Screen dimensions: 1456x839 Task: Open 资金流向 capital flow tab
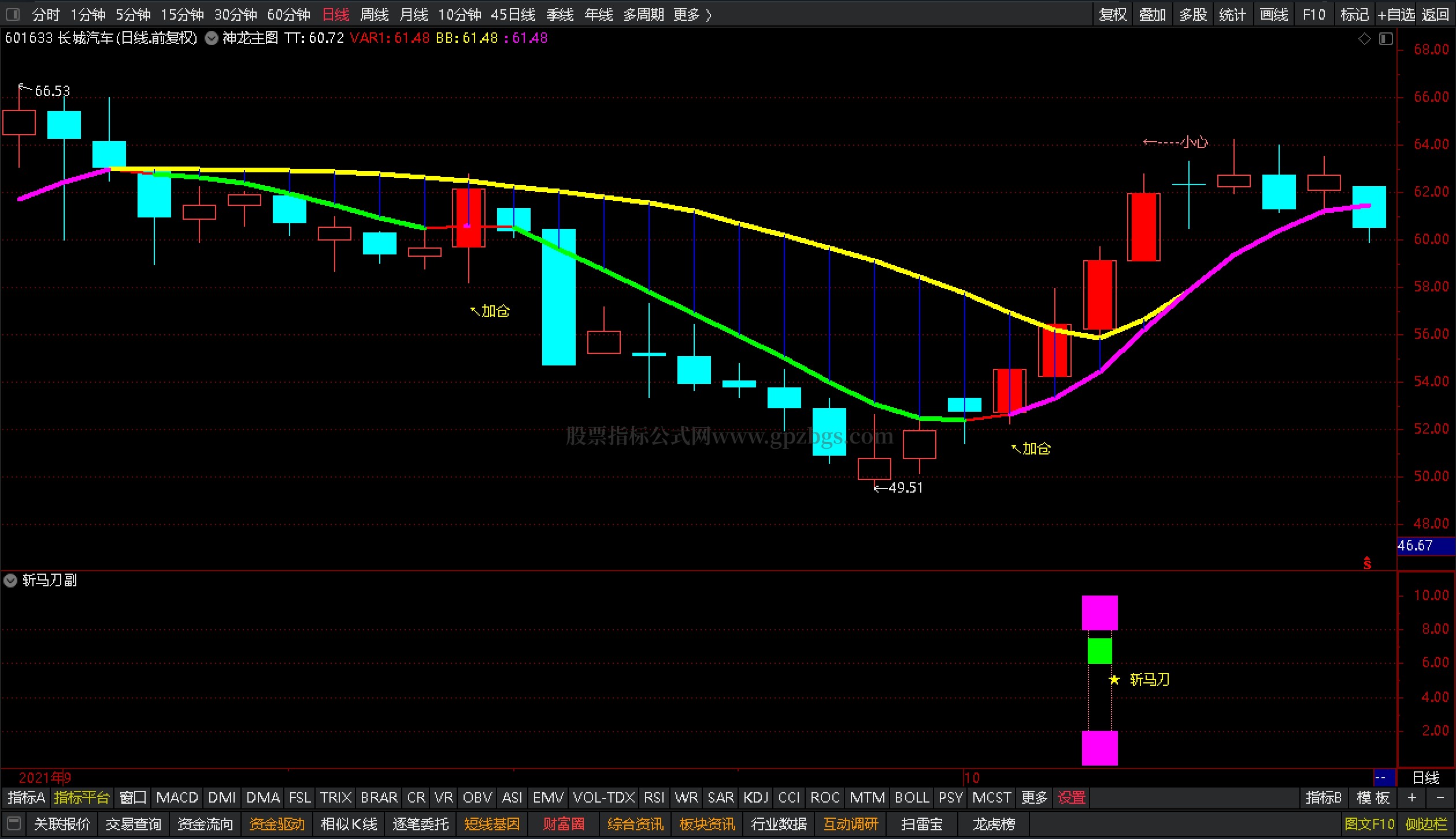coord(205,824)
